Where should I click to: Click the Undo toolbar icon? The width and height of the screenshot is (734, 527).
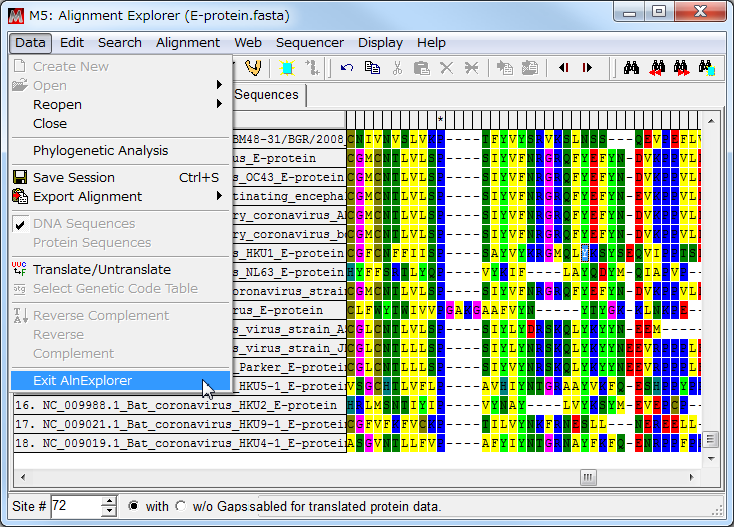point(347,68)
